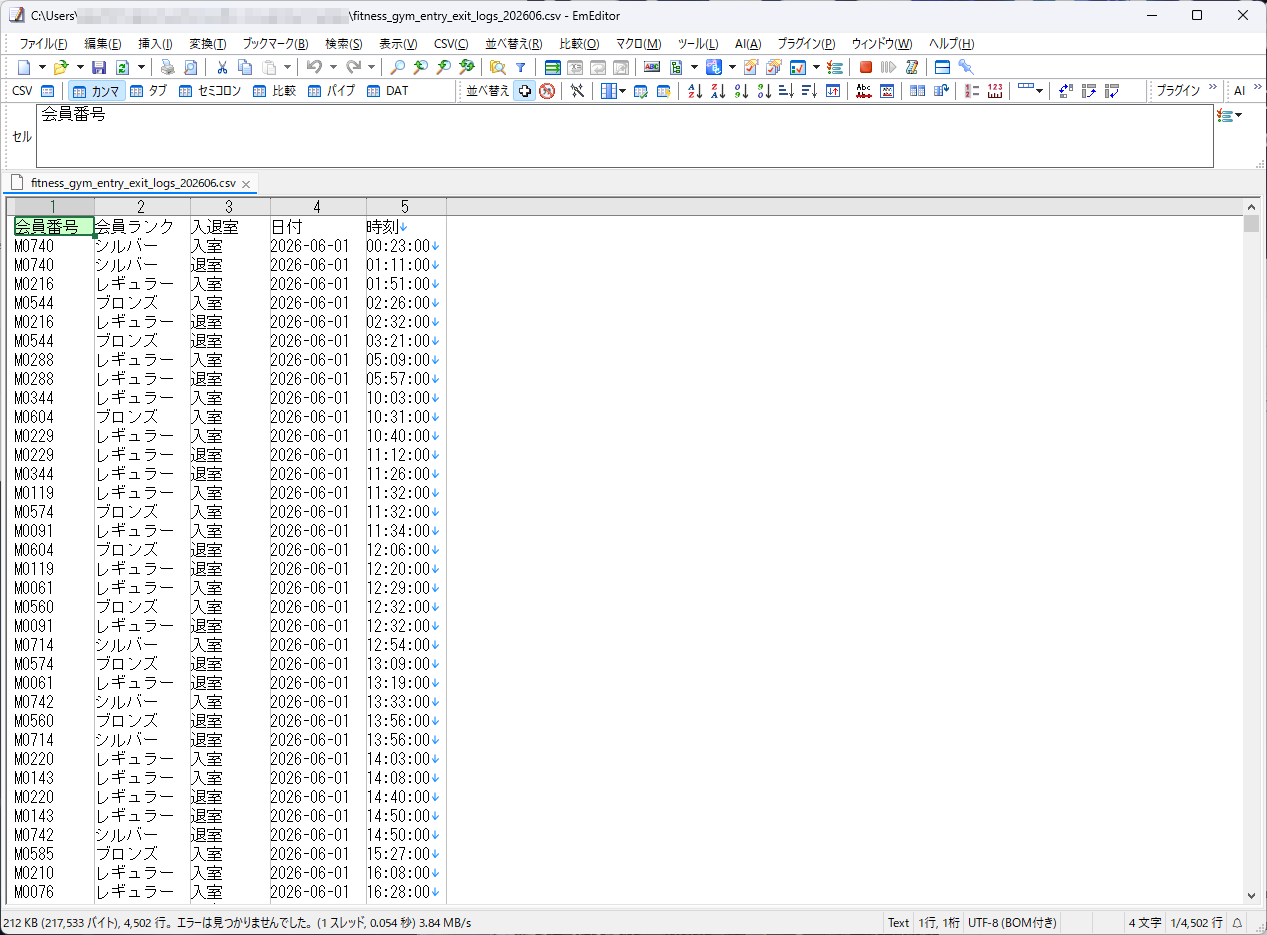Image resolution: width=1267 pixels, height=935 pixels.
Task: Click the status bar notification bell
Action: coord(1237,923)
